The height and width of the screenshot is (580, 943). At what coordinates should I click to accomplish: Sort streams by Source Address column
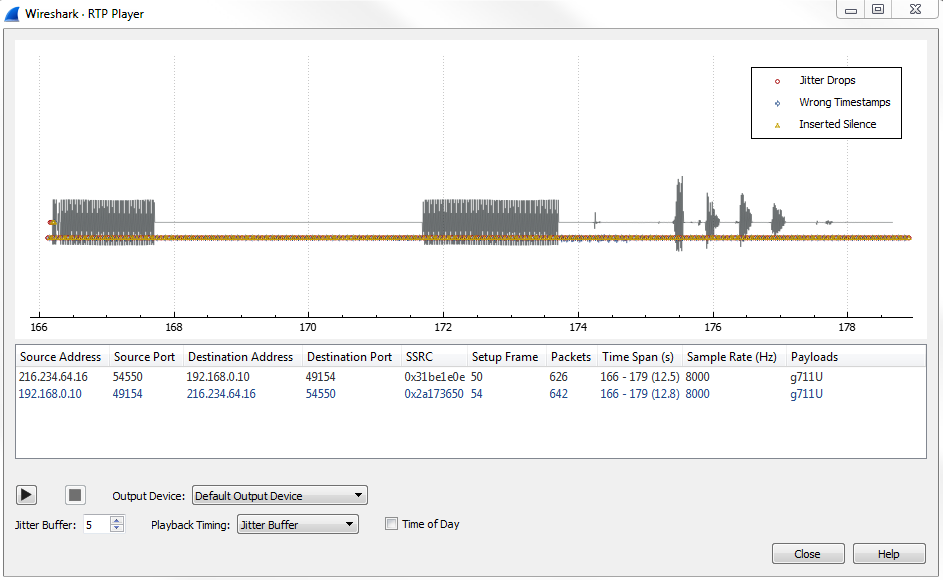pyautogui.click(x=60, y=357)
